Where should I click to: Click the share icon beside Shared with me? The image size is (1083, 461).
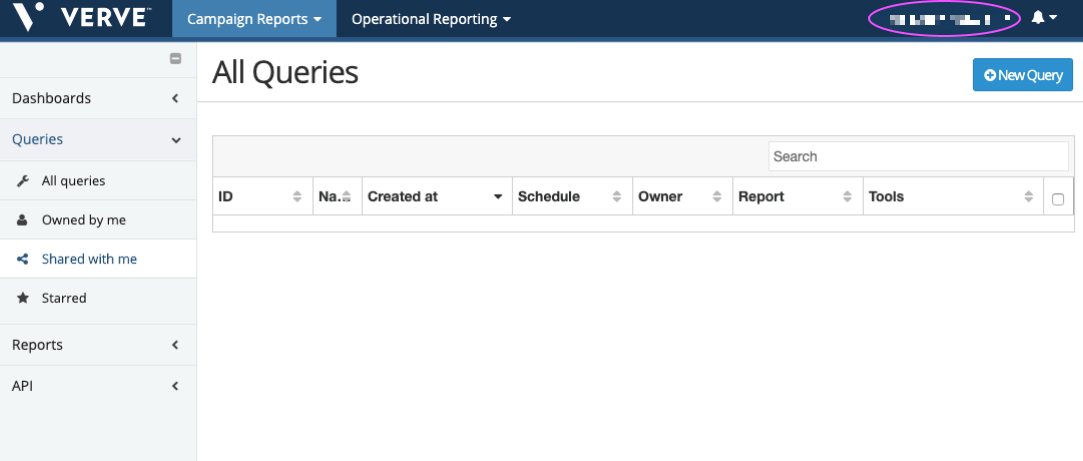pos(23,259)
